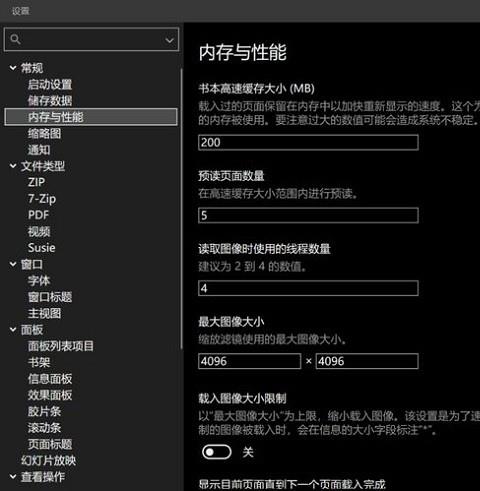This screenshot has width=480, height=491.
Task: Collapse the 常规 tree section
Action: (13, 68)
